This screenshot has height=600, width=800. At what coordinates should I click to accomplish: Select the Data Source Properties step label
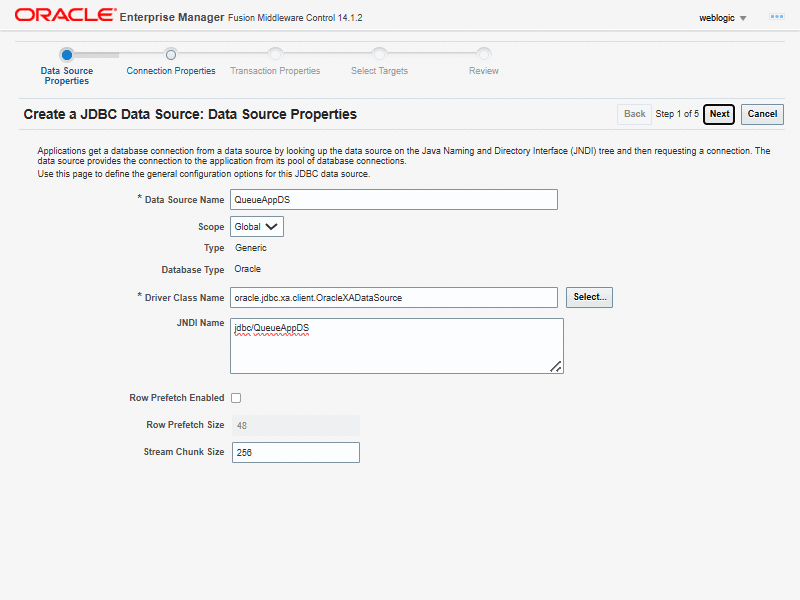[x=67, y=76]
